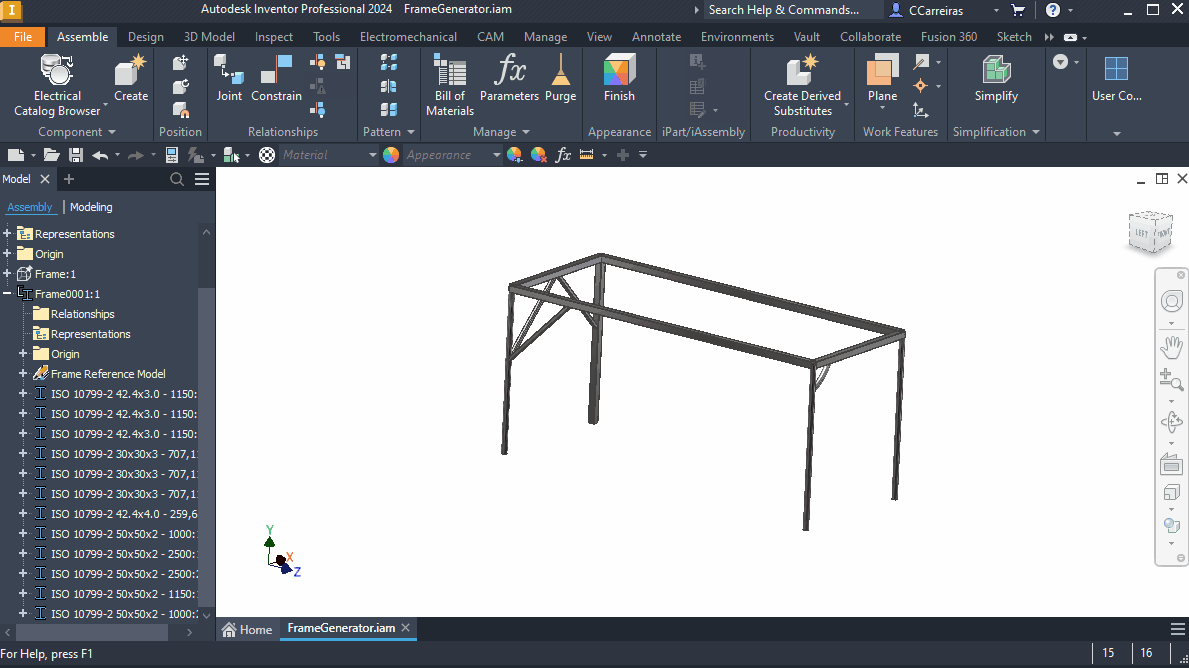Click the Appearance color wheel swatch
The width and height of the screenshot is (1189, 668).
(x=393, y=154)
